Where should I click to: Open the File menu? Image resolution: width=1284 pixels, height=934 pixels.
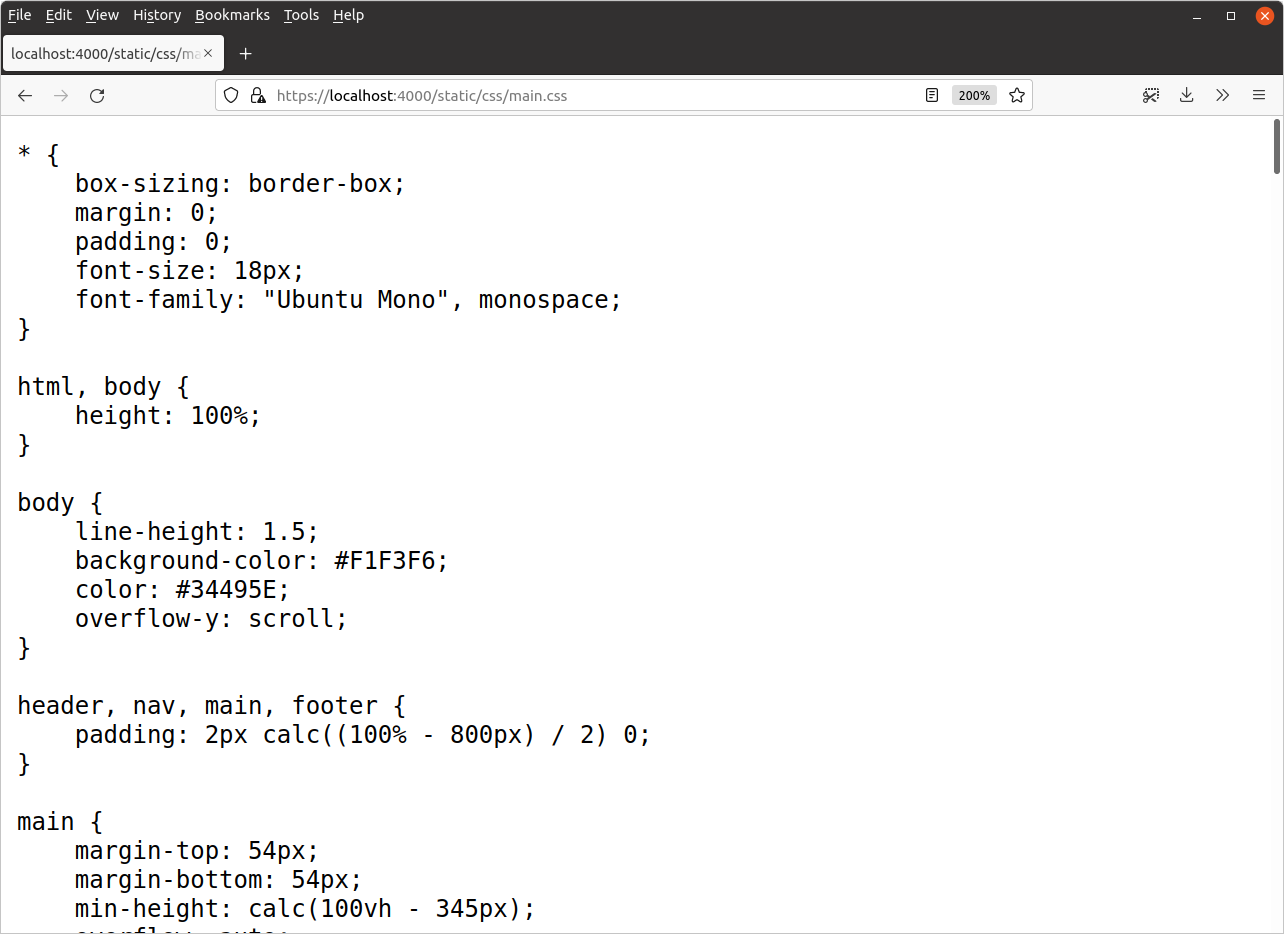pos(20,15)
